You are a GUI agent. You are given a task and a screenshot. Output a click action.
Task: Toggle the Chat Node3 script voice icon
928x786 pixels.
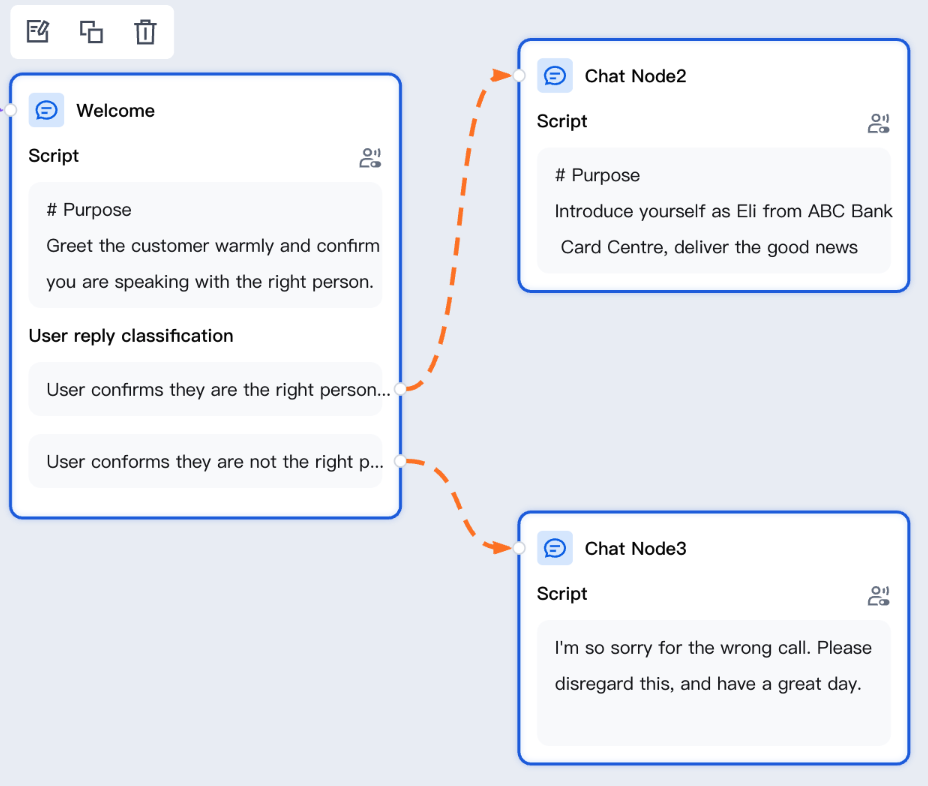tap(879, 595)
